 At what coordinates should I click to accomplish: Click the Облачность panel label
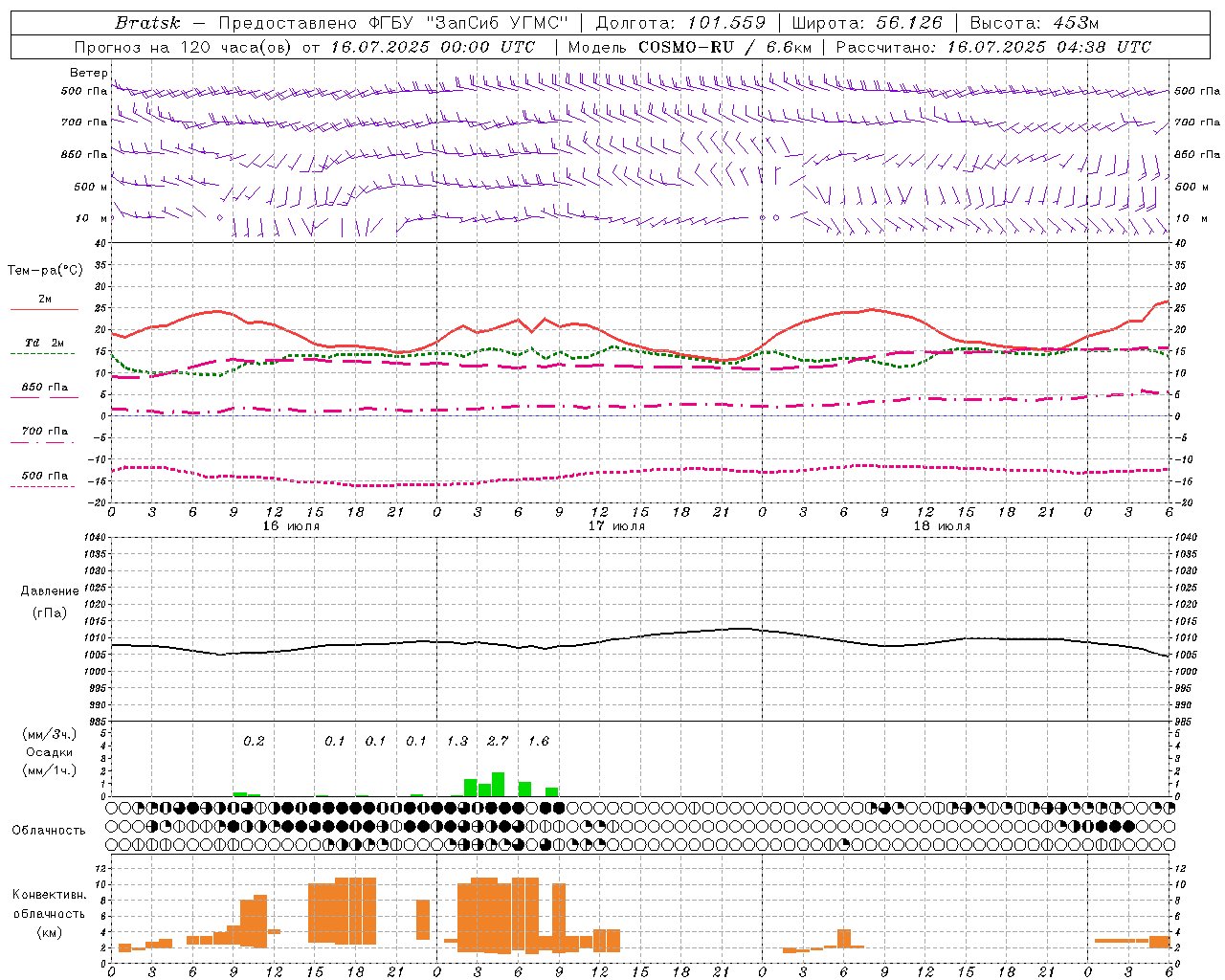coord(49,830)
